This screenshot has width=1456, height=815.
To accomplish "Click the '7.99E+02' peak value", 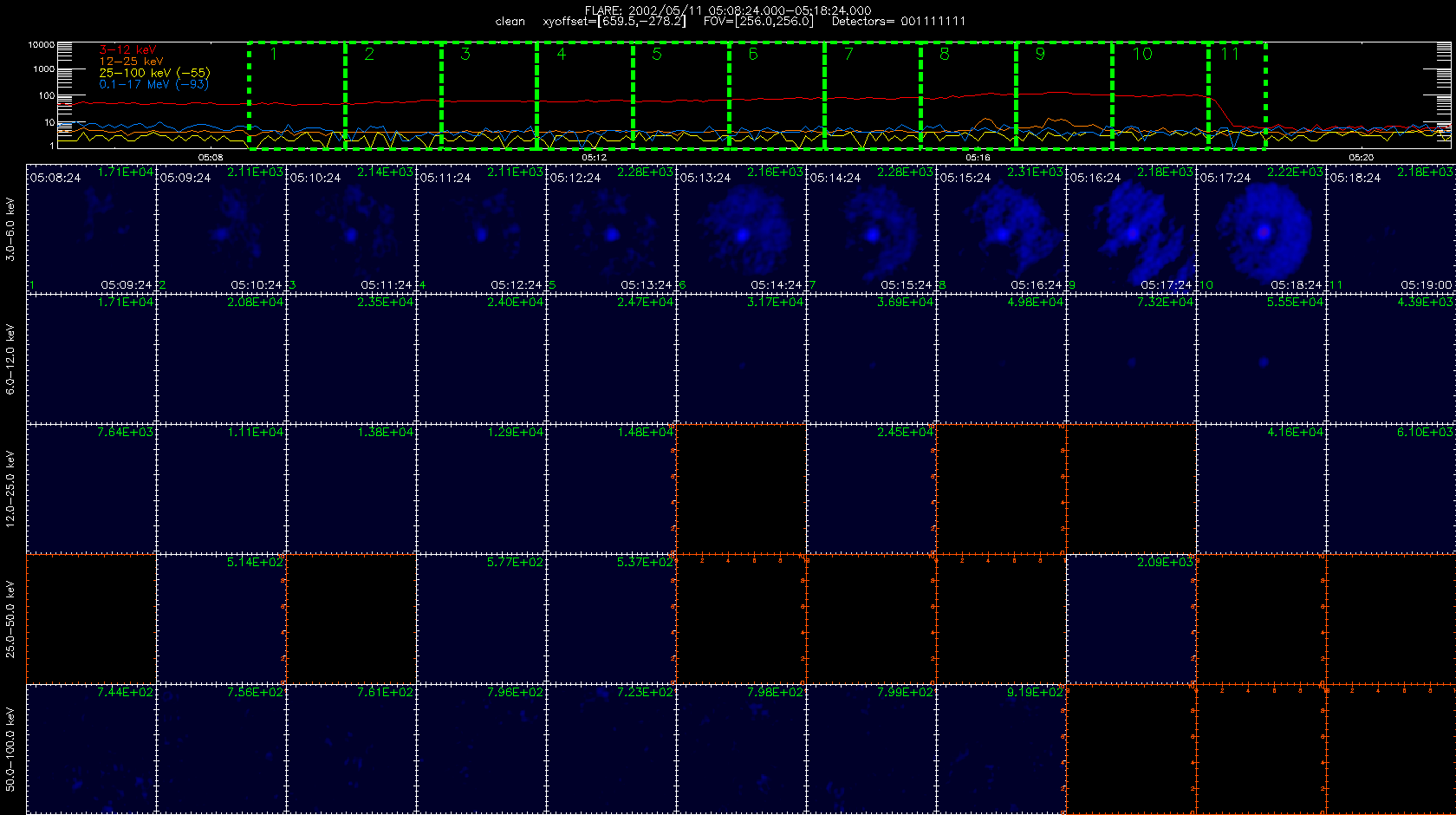I will (905, 693).
